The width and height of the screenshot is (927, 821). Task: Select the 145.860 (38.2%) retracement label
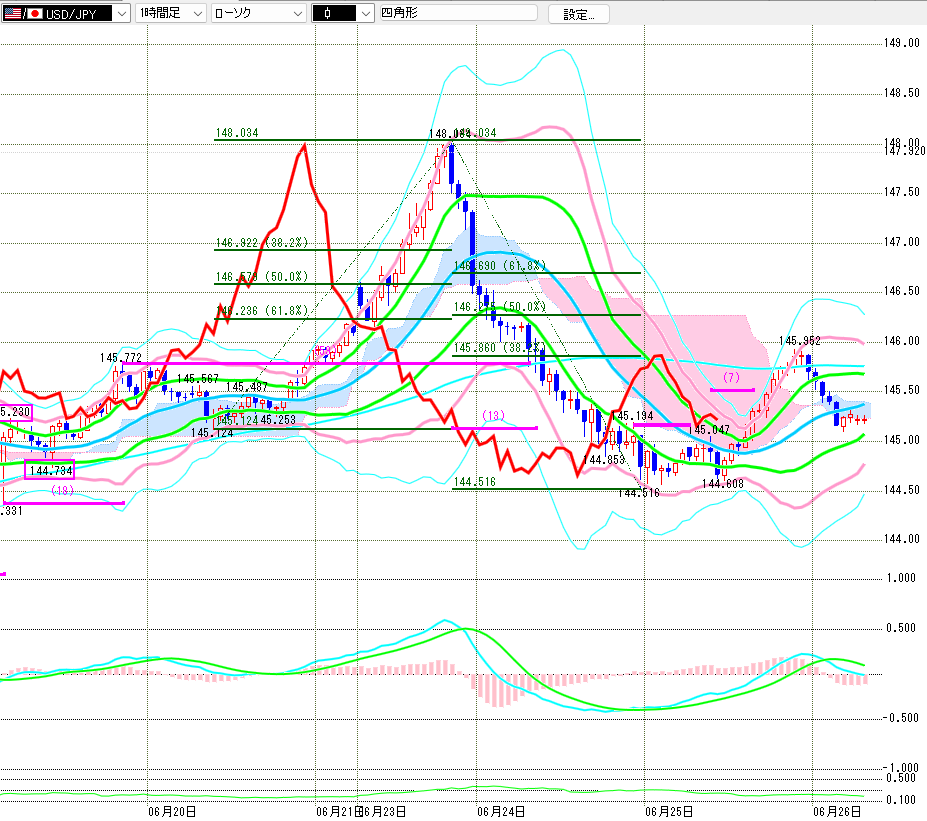click(498, 348)
